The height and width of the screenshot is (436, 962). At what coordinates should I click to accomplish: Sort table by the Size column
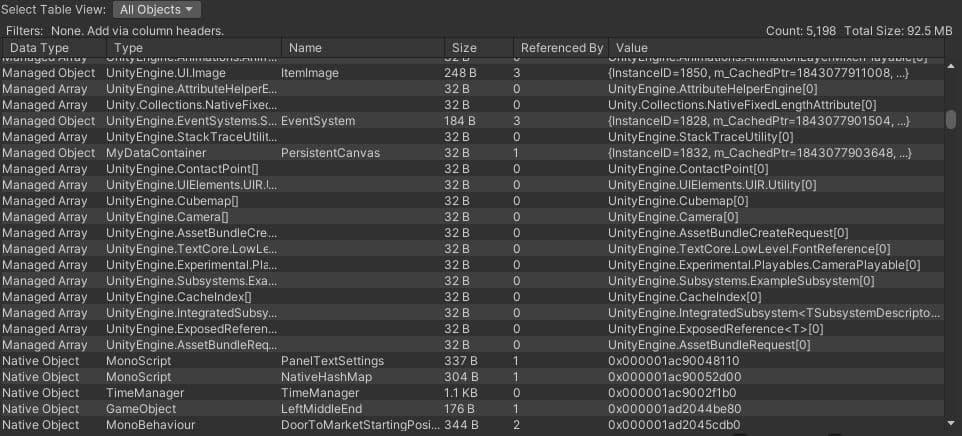point(464,48)
